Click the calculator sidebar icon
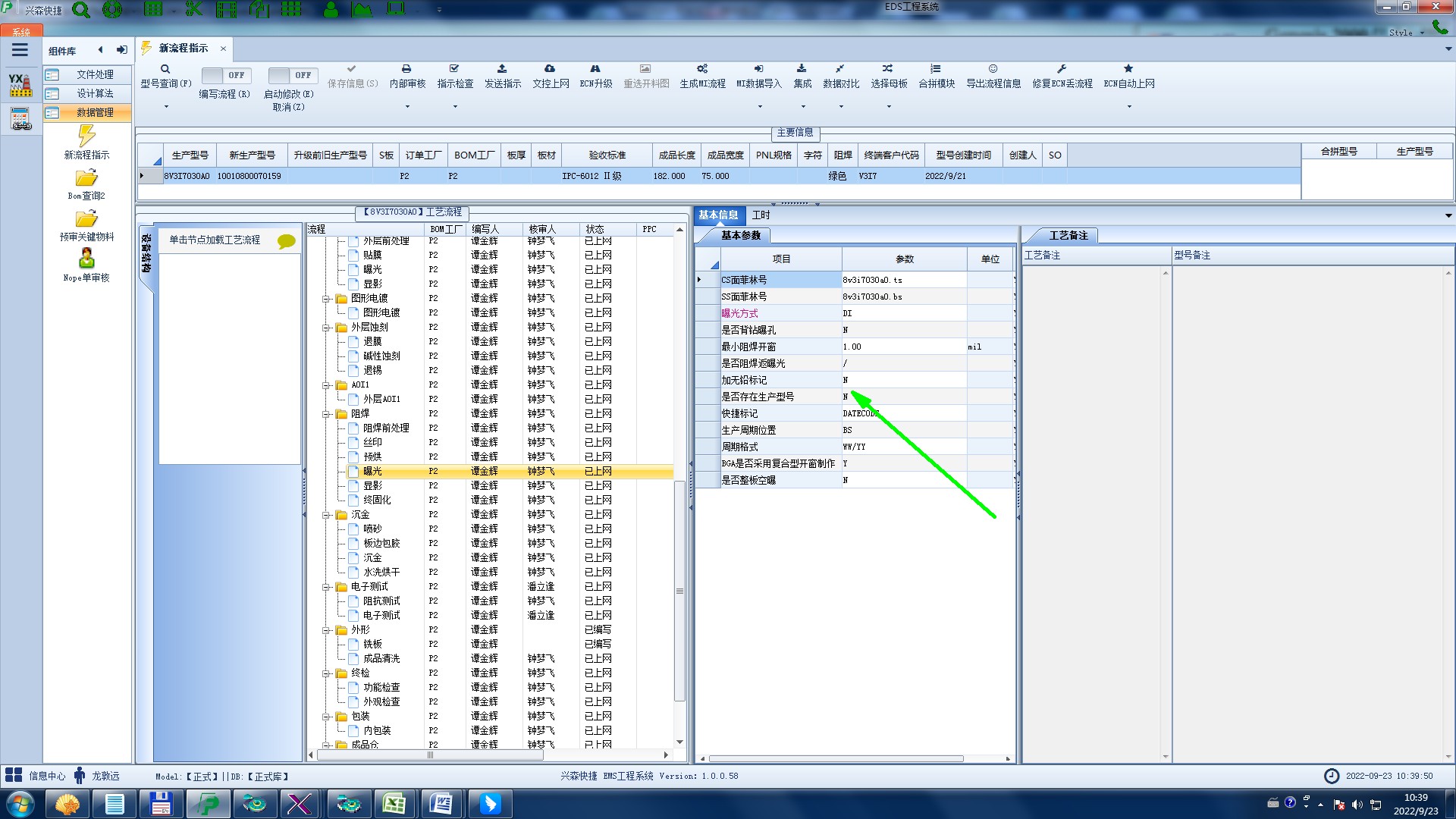 [x=20, y=119]
